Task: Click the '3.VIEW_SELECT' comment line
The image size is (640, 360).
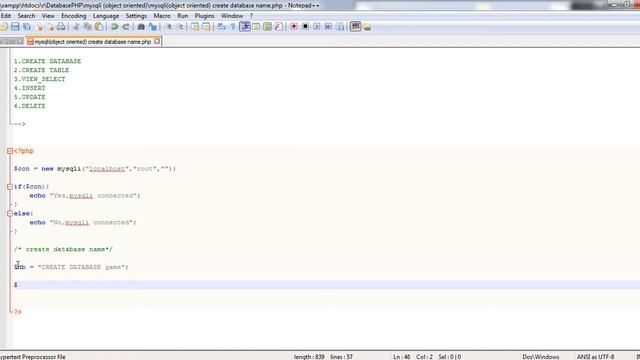Action: 39,79
